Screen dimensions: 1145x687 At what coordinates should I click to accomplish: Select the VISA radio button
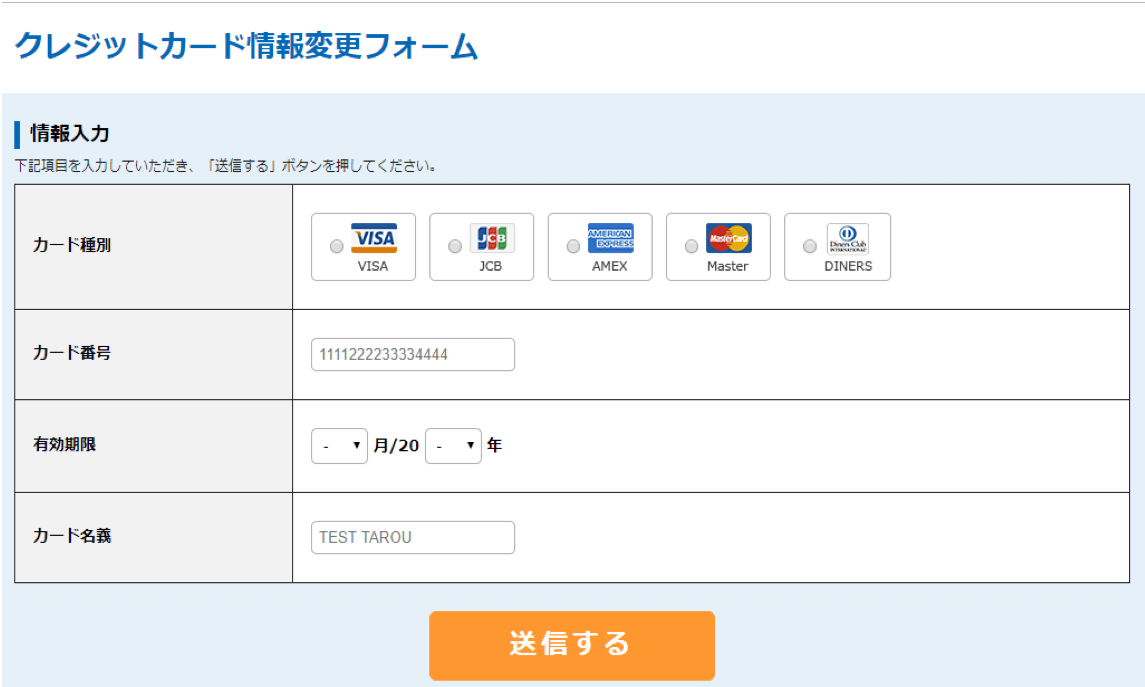[337, 246]
